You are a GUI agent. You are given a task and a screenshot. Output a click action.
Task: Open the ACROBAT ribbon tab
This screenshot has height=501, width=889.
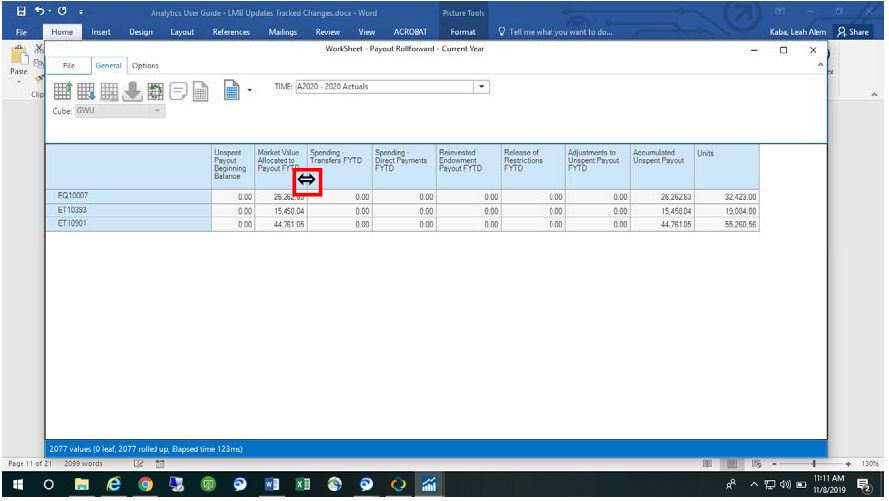410,32
